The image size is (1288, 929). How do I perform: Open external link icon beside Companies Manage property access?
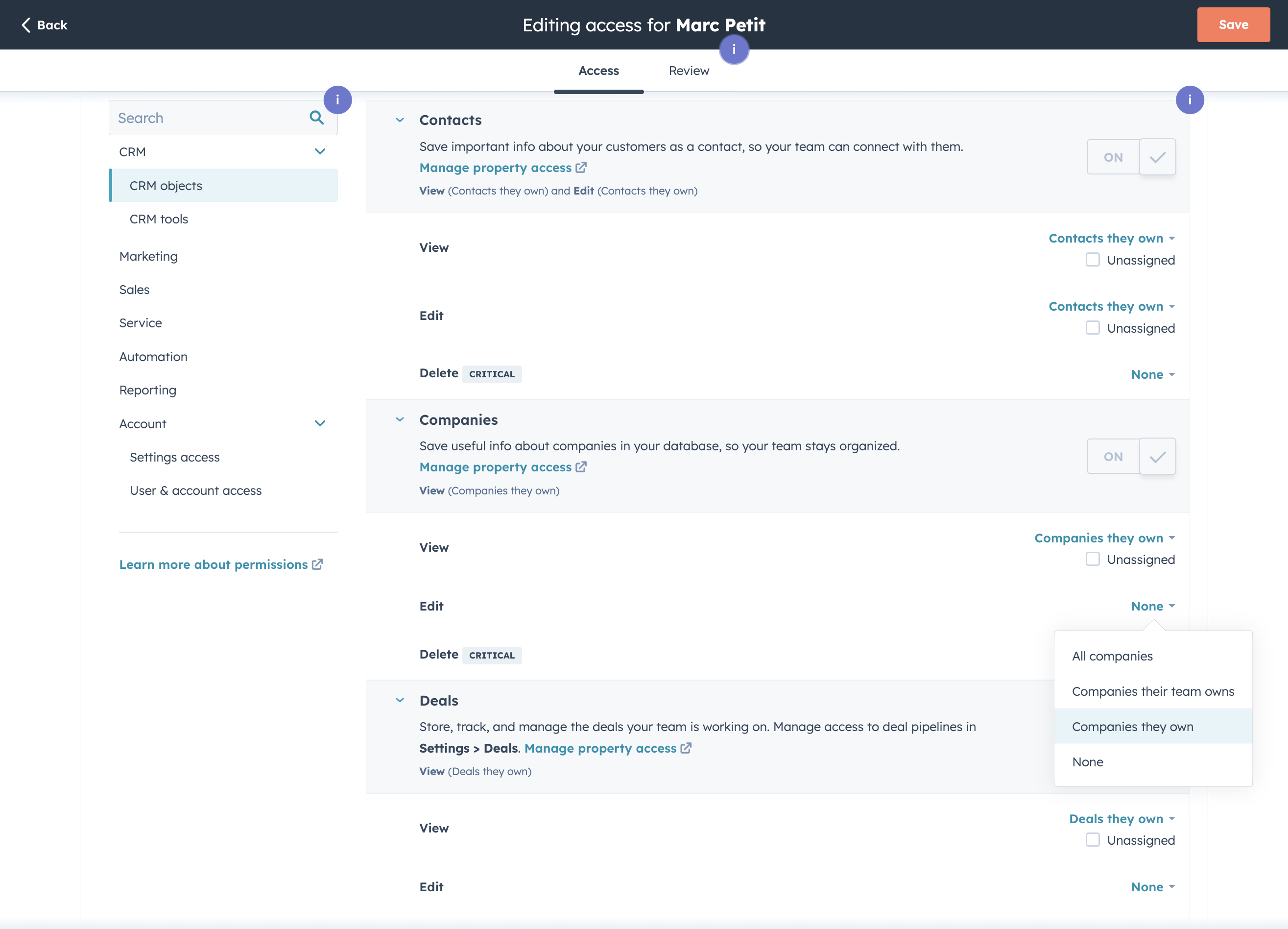point(581,467)
